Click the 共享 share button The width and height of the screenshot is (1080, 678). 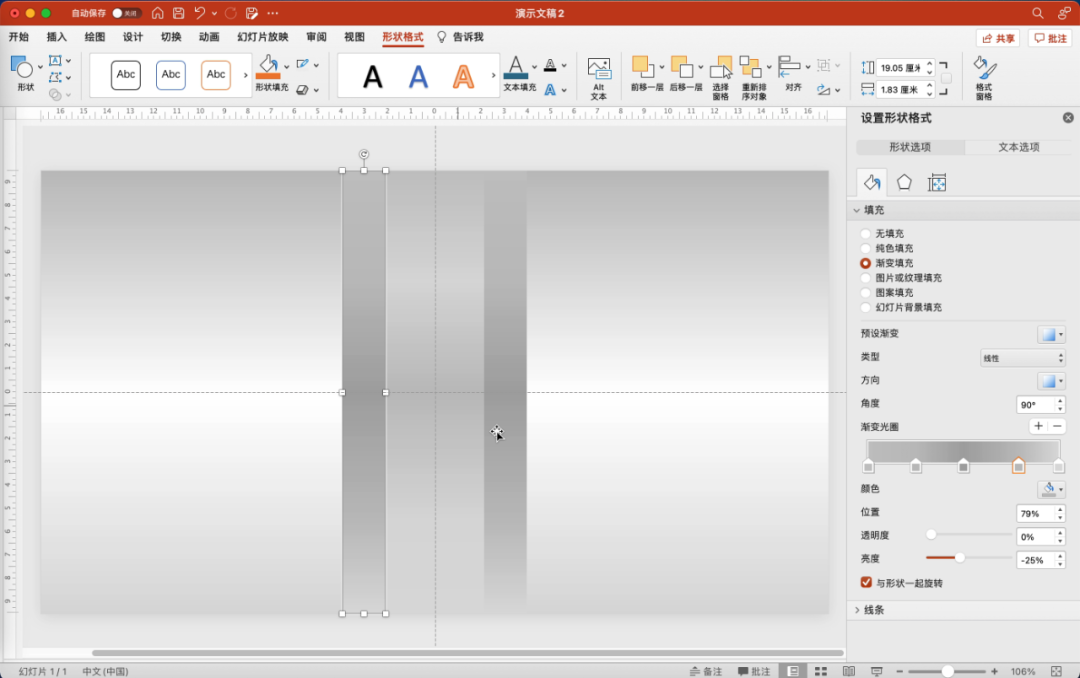pos(998,38)
